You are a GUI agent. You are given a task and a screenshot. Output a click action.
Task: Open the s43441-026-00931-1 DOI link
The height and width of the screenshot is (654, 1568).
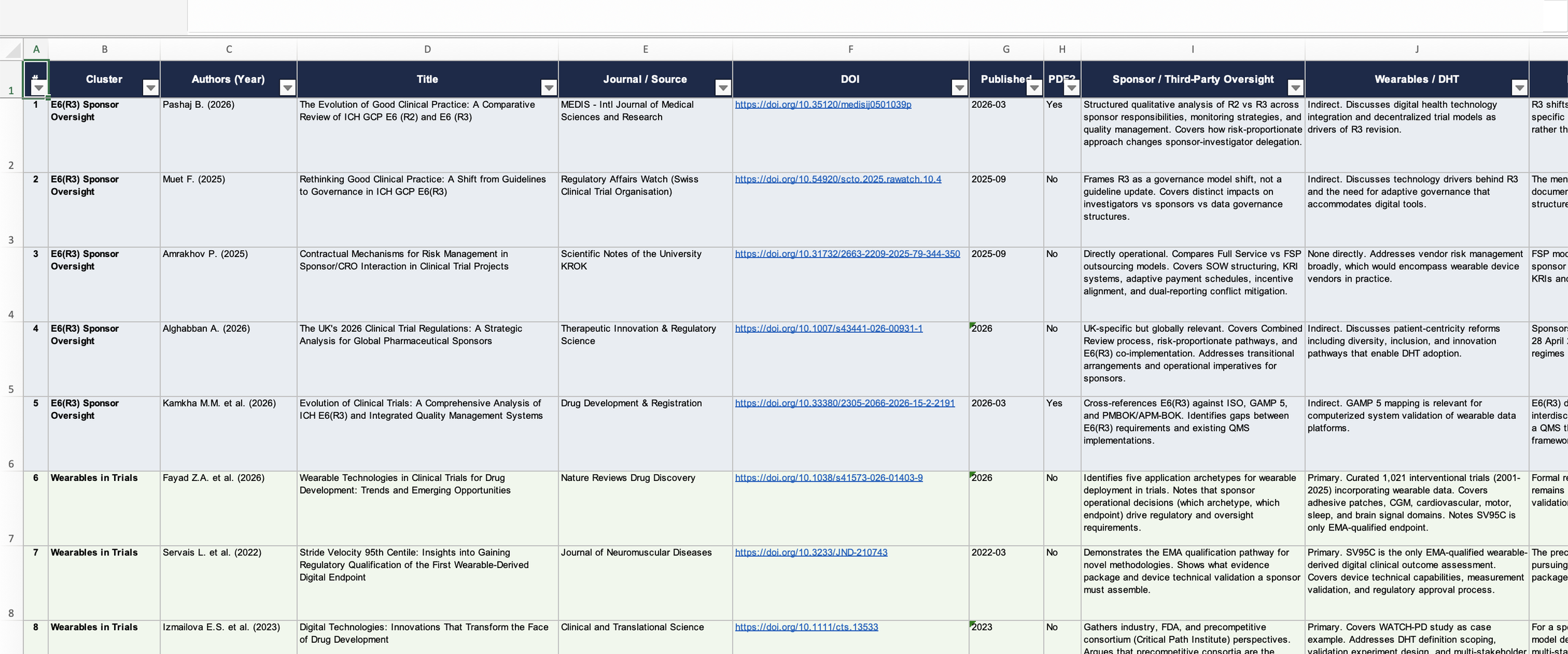point(829,329)
